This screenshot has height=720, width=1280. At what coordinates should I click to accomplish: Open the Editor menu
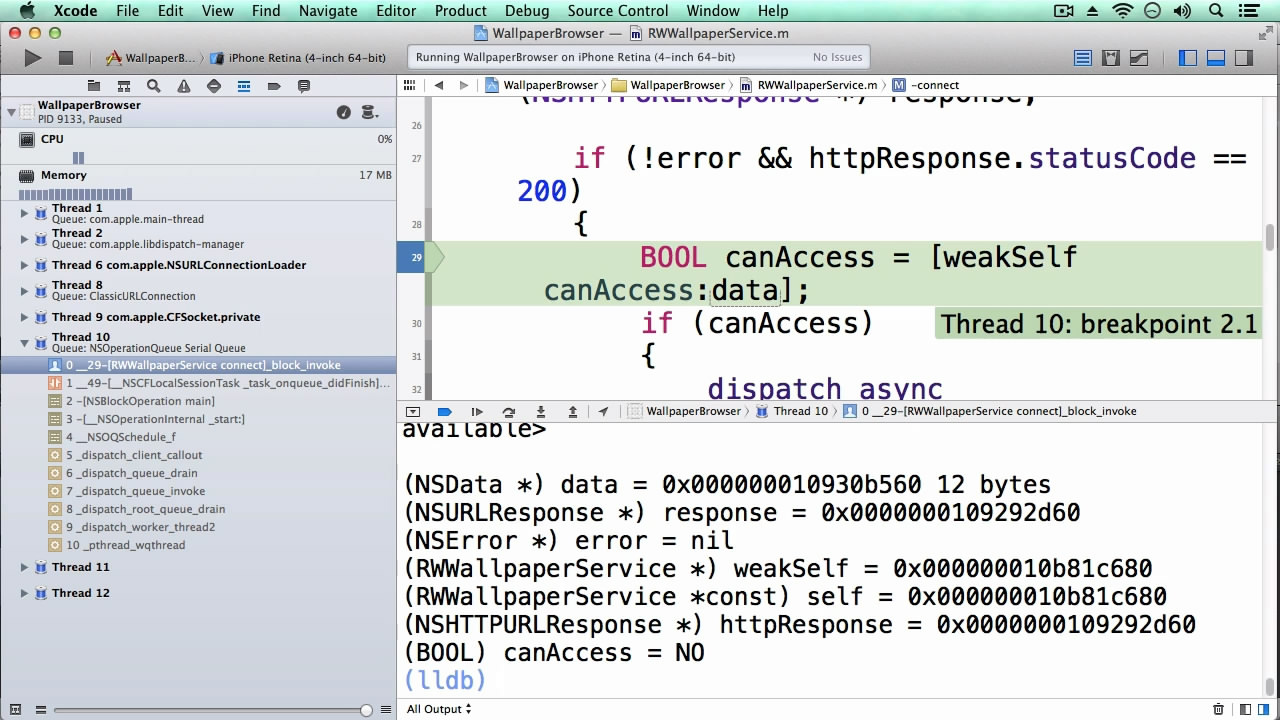coord(396,11)
